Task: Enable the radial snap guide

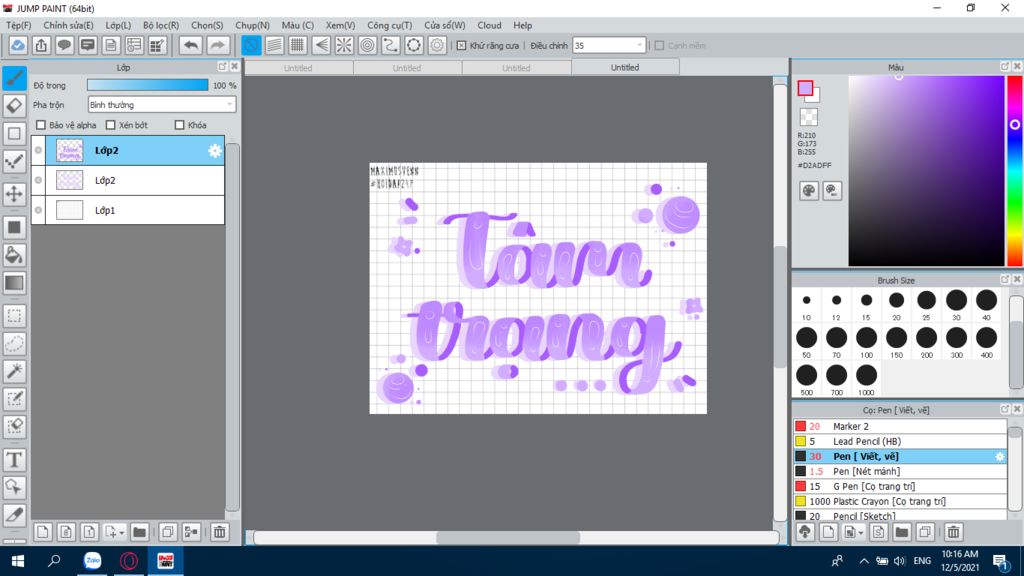Action: (x=344, y=45)
